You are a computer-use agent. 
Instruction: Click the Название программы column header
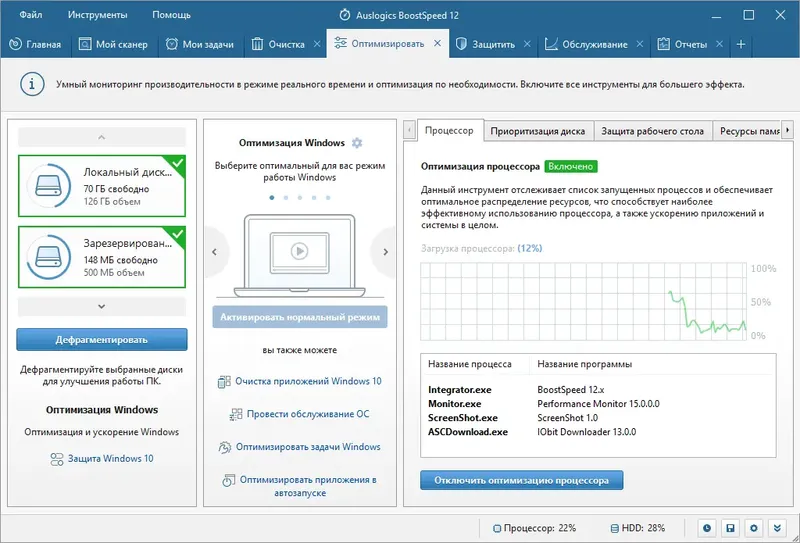tap(585, 364)
